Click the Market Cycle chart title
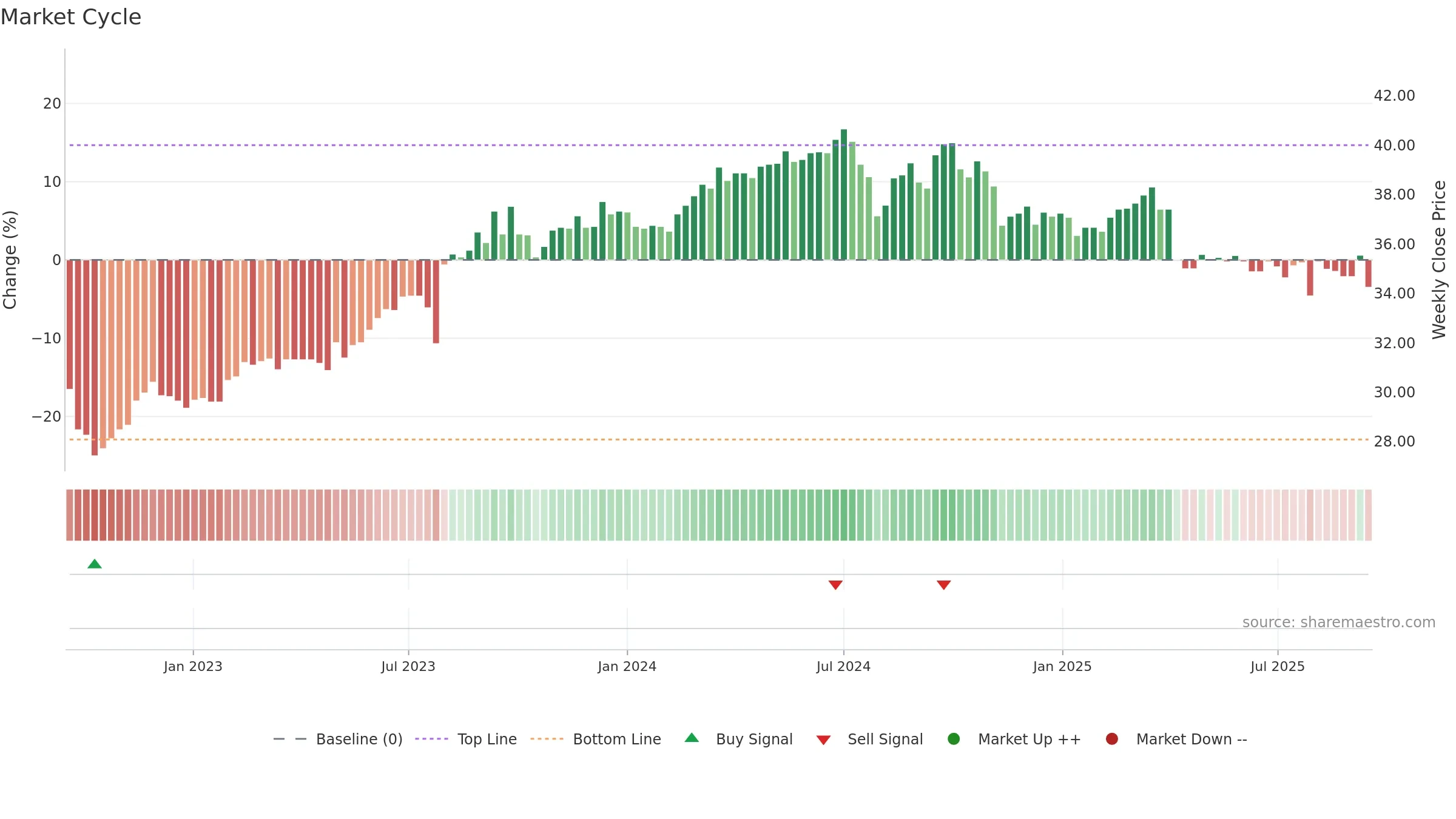Image resolution: width=1456 pixels, height=819 pixels. (x=71, y=17)
